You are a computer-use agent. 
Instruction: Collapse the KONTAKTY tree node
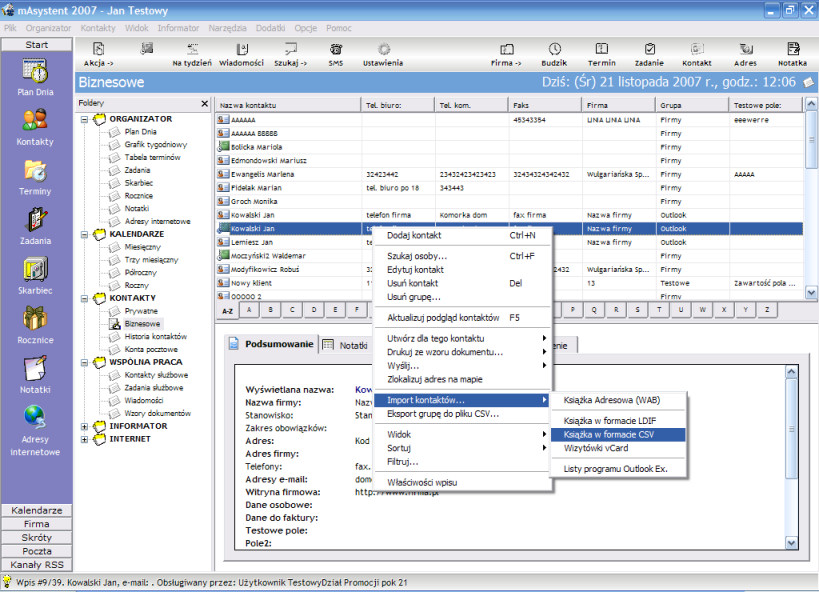[84, 298]
